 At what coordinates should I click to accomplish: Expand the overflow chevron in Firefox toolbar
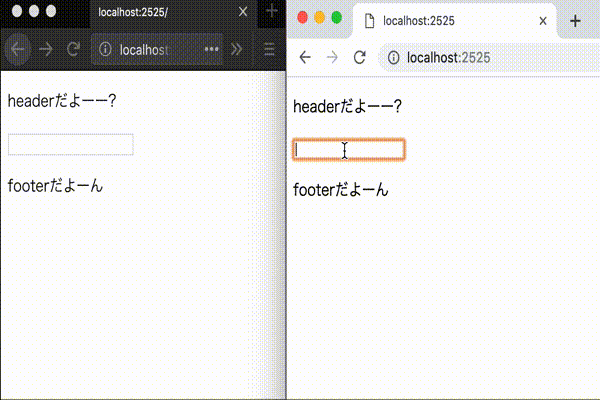click(236, 49)
